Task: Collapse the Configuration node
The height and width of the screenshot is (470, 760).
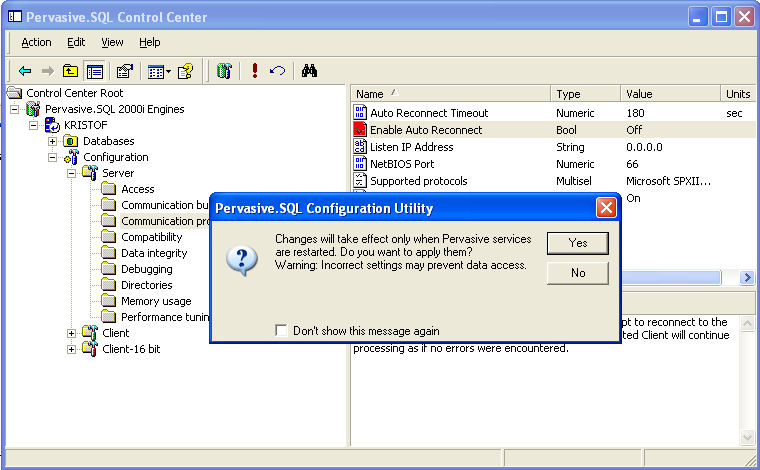Action: (52, 157)
